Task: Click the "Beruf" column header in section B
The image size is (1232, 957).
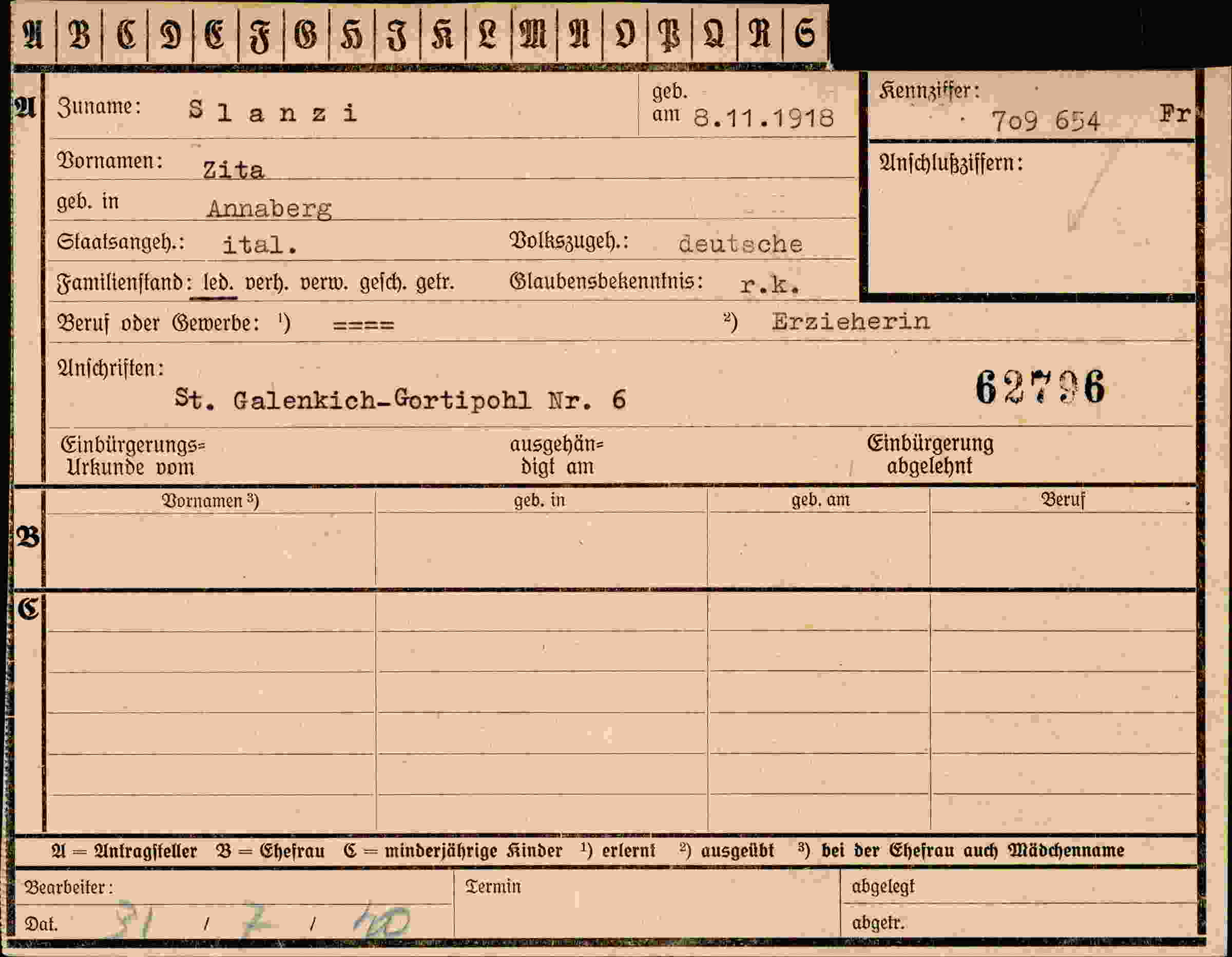Action: coord(1062,500)
